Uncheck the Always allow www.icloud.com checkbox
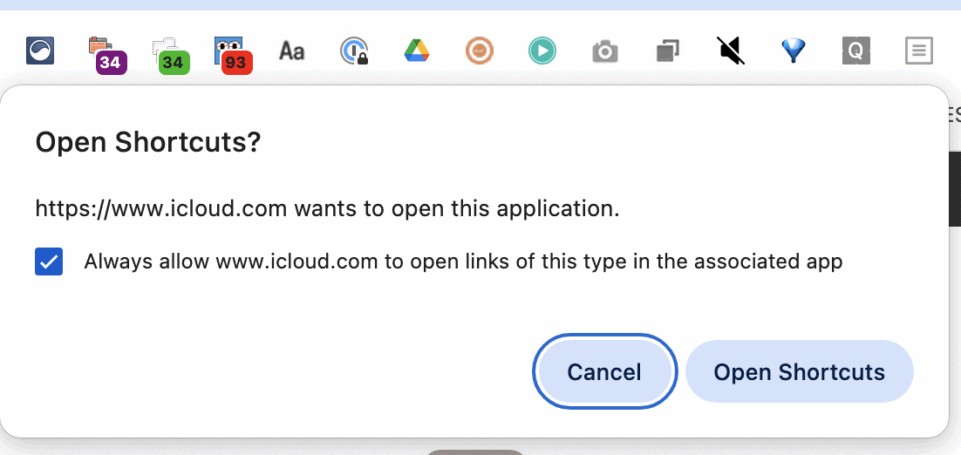Viewport: 961px width, 455px height. 49,262
